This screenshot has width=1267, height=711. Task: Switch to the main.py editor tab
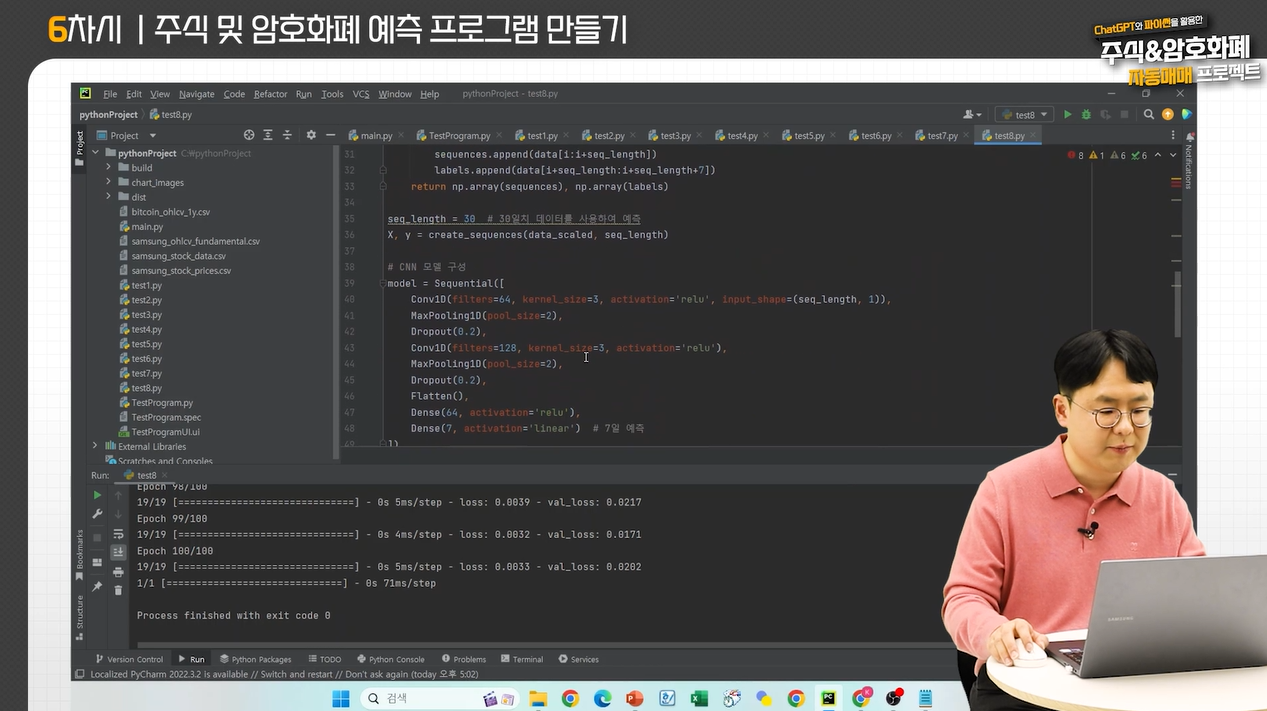(375, 135)
